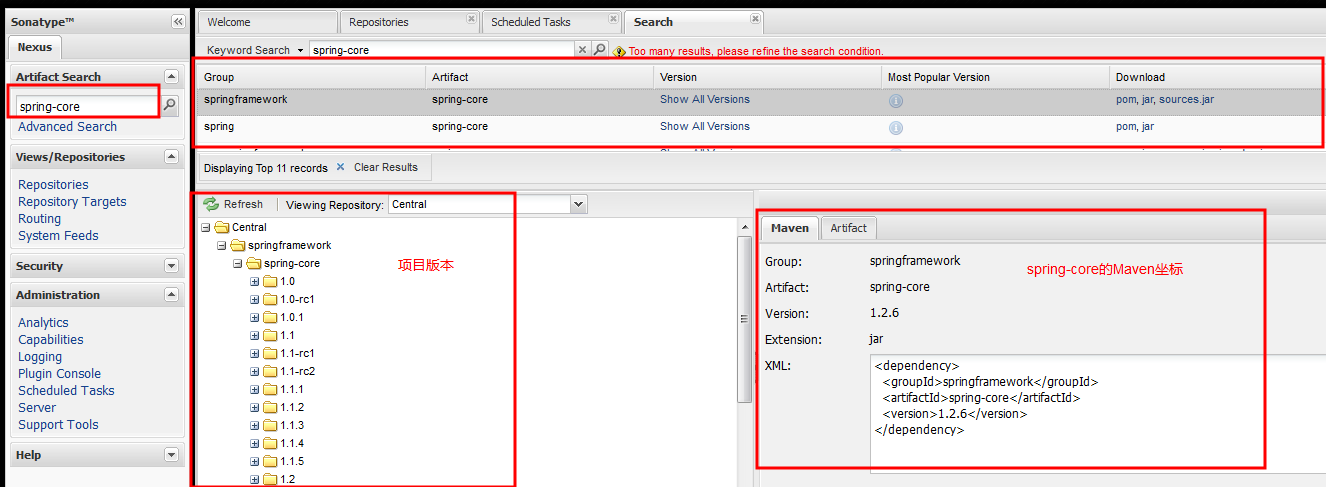Open Support Tools link
This screenshot has width=1326, height=487.
[58, 425]
